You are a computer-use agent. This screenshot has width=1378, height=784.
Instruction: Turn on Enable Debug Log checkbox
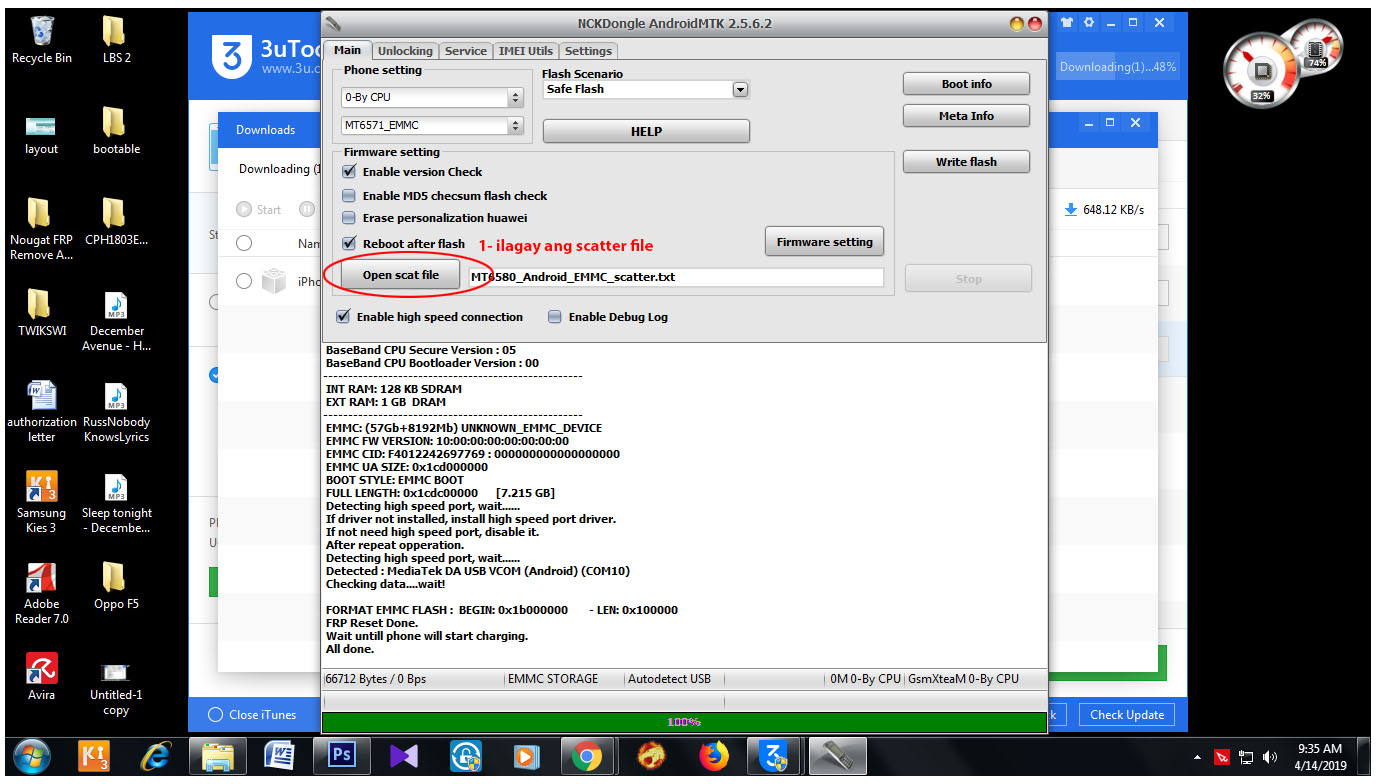pos(555,317)
